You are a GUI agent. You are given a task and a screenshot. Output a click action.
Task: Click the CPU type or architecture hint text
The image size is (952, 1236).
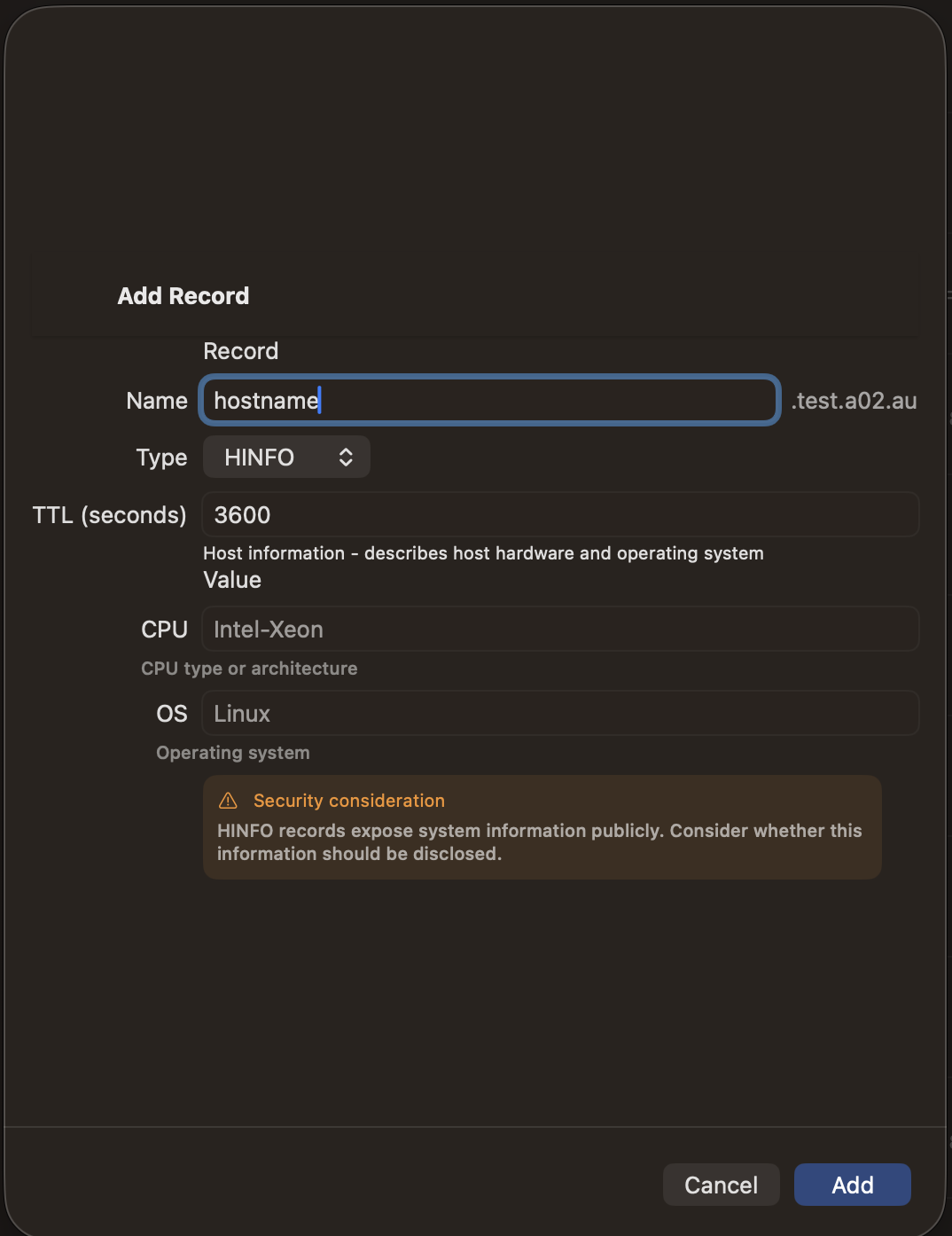[249, 668]
